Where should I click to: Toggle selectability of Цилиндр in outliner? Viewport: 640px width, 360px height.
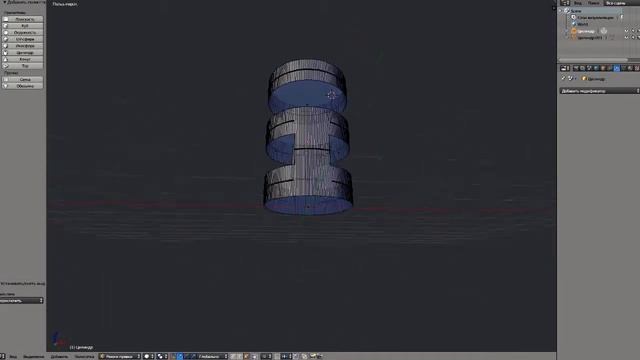coord(633,31)
